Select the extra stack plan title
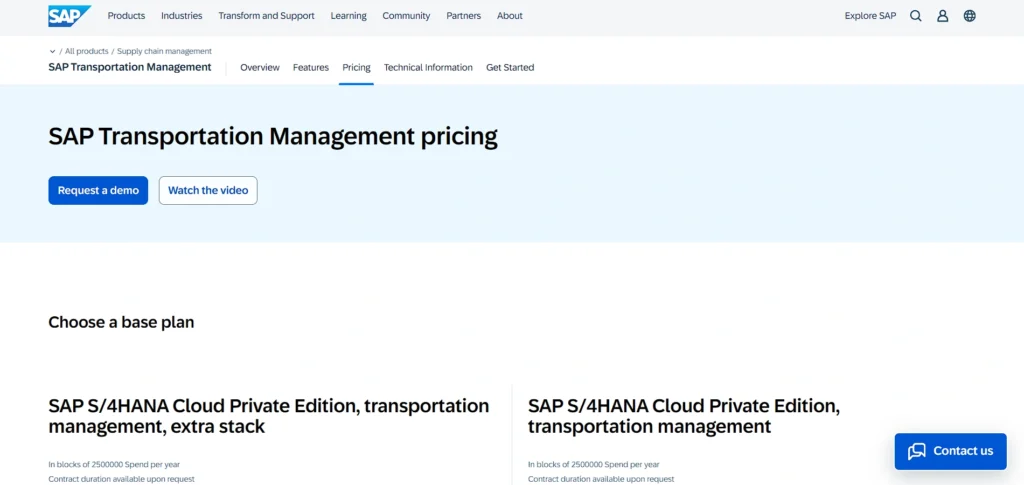This screenshot has height=485, width=1024. click(269, 416)
